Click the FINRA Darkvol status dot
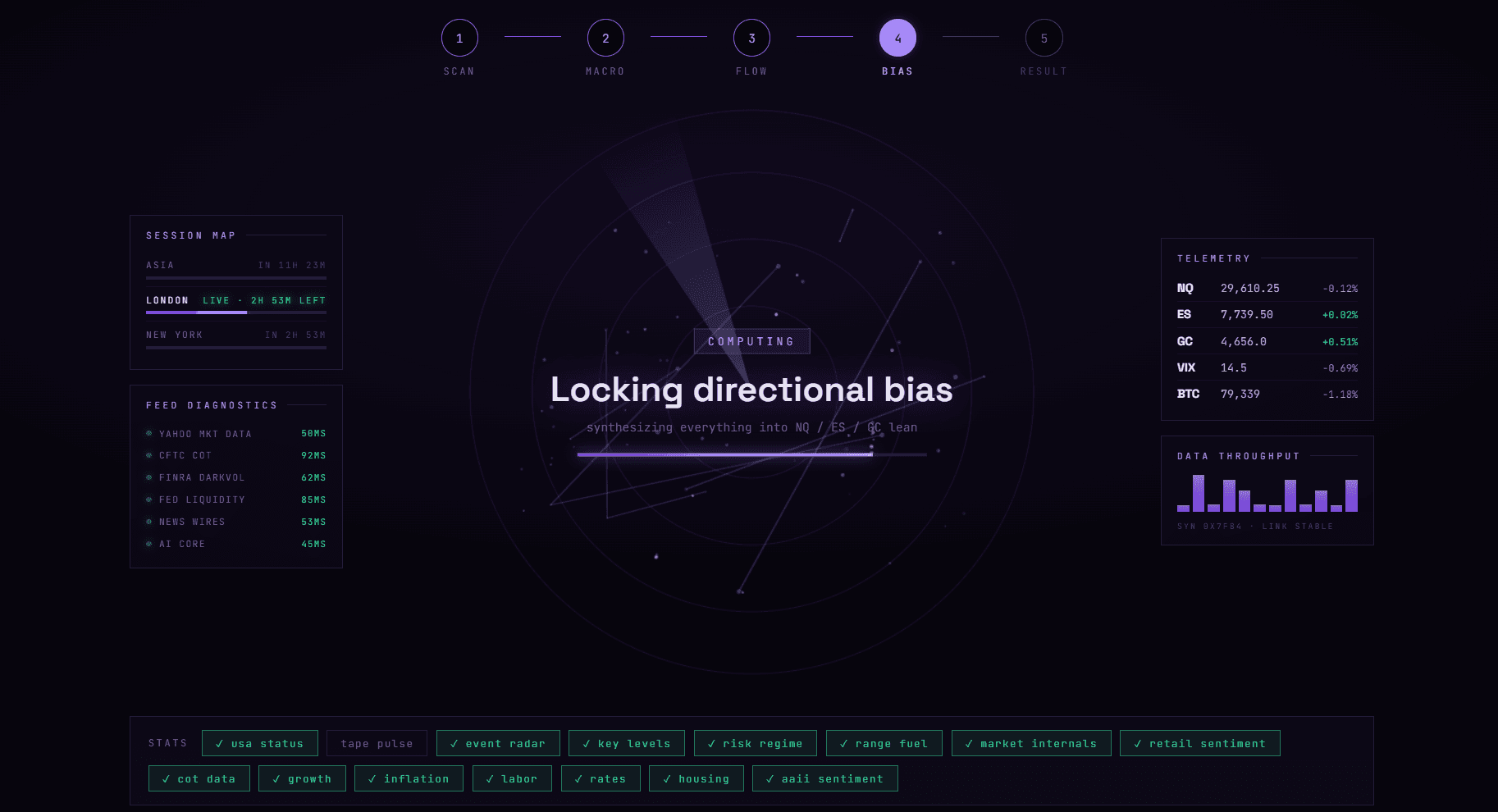This screenshot has width=1498, height=812. (149, 477)
